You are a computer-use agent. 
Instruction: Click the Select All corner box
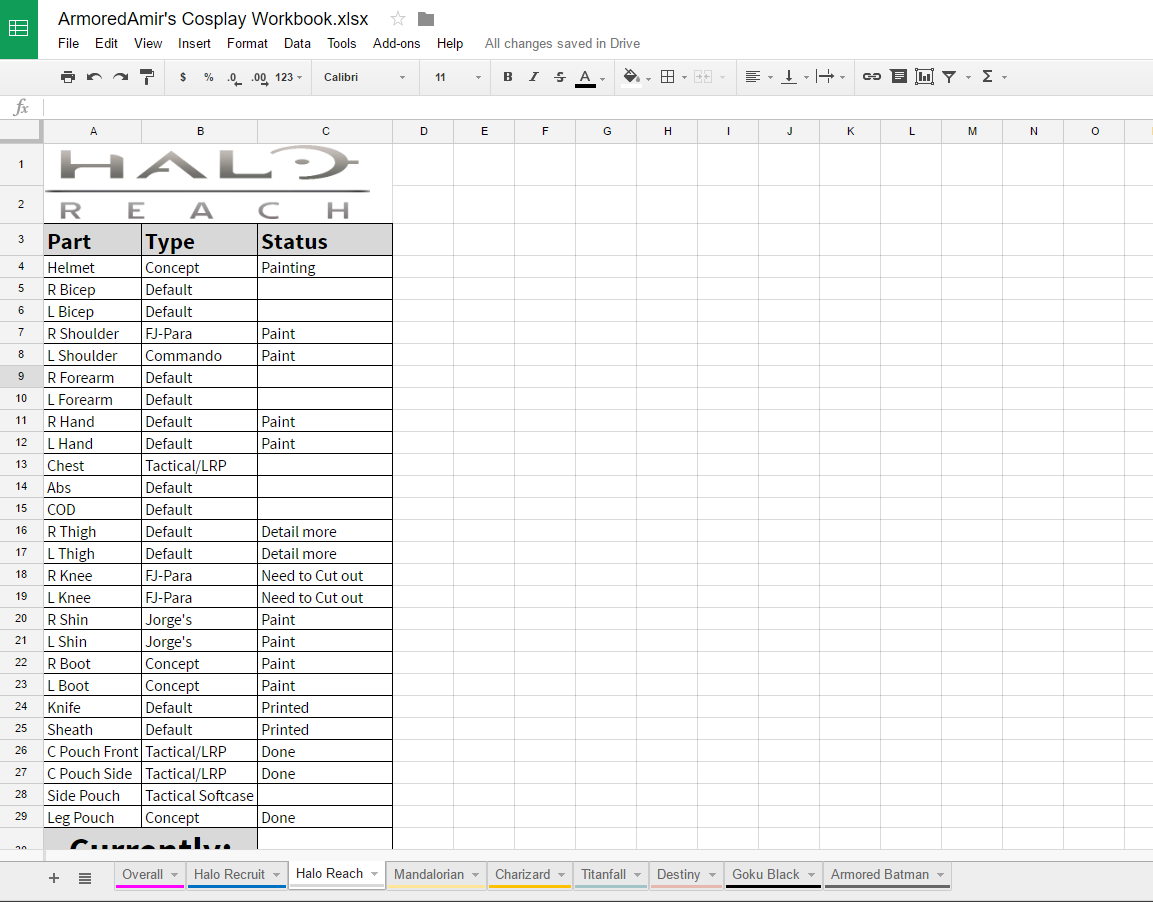pyautogui.click(x=21, y=132)
